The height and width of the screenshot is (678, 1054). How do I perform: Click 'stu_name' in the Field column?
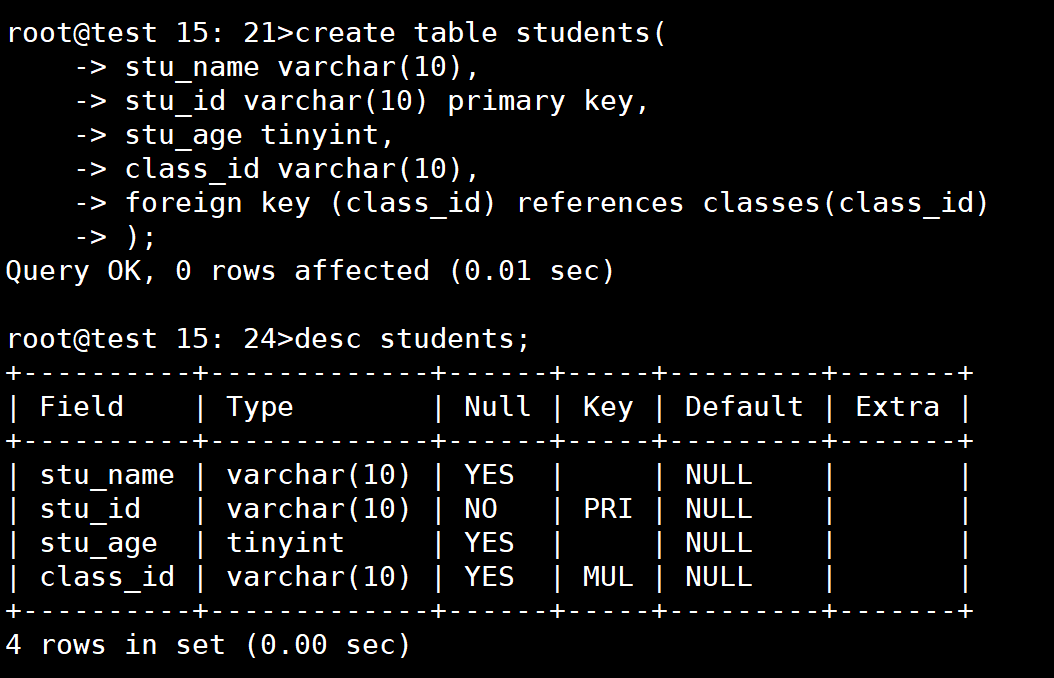107,475
